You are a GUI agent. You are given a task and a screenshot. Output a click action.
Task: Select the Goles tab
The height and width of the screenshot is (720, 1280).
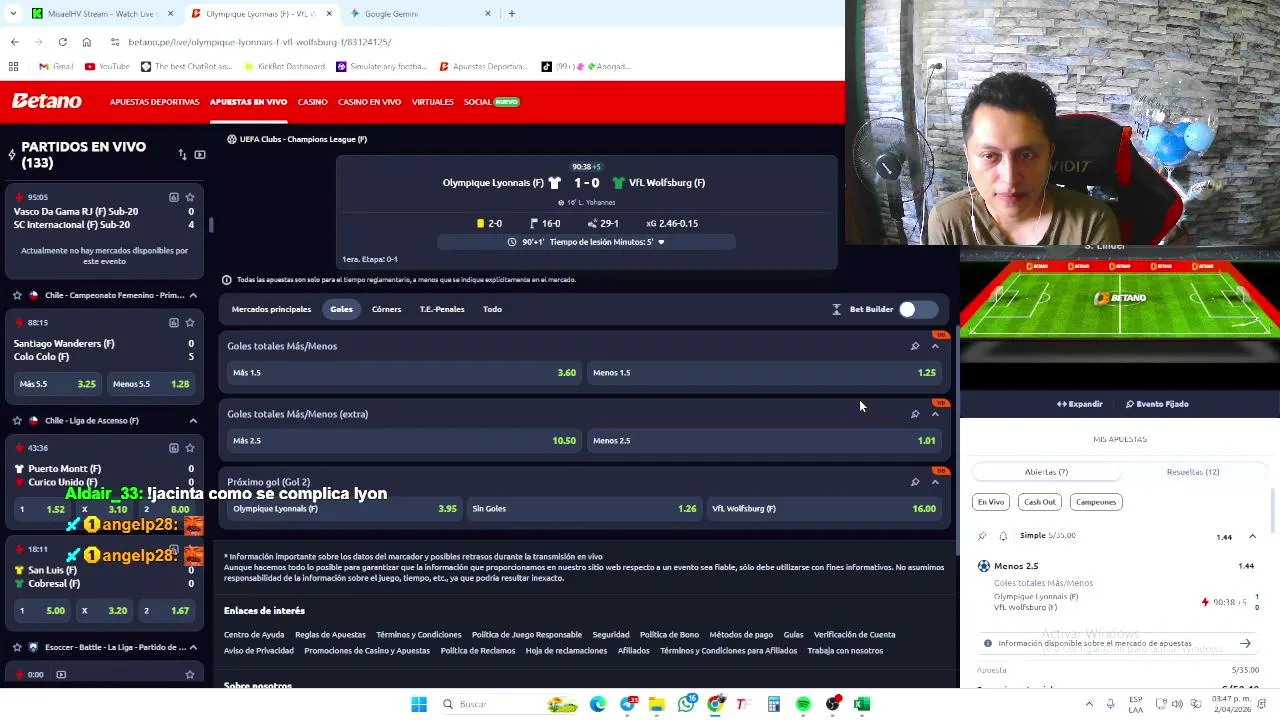coord(341,309)
